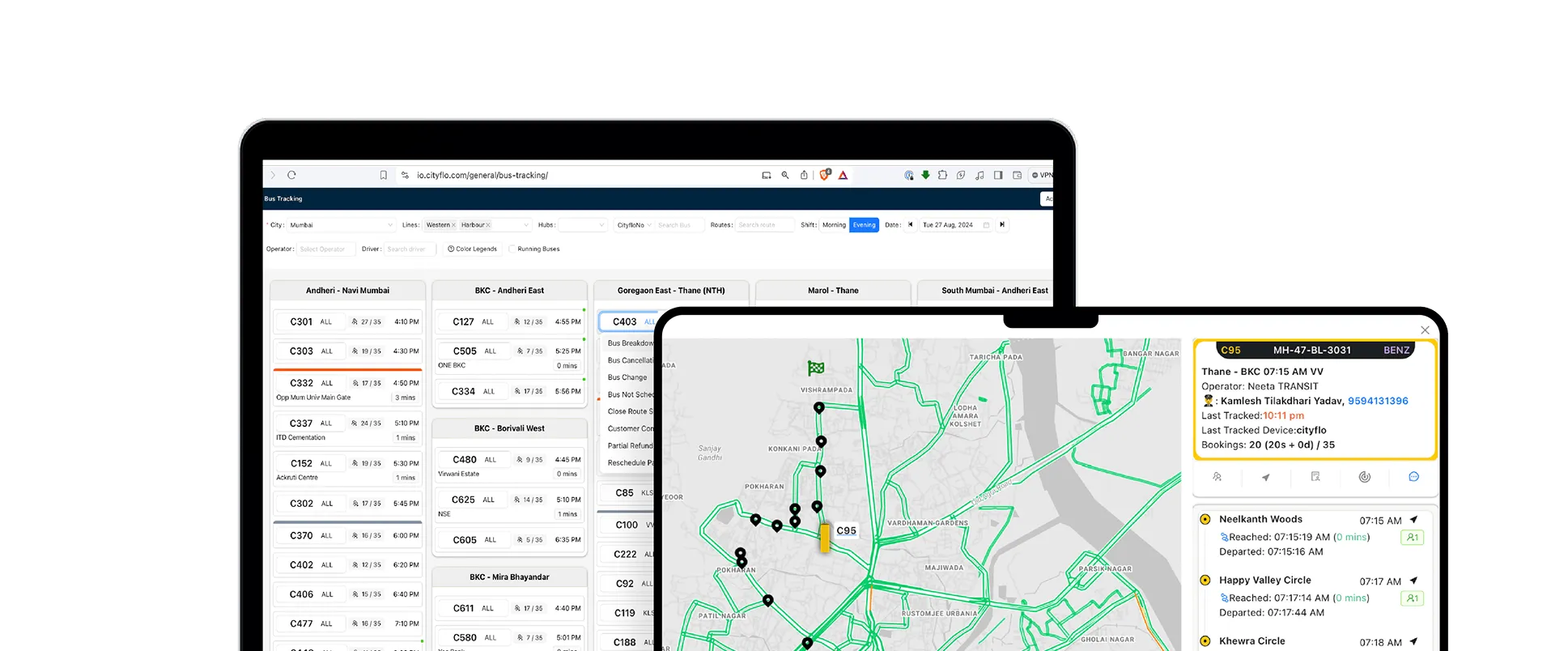The image size is (1568, 651).
Task: Click the share icon in browser toolbar
Action: [x=804, y=175]
